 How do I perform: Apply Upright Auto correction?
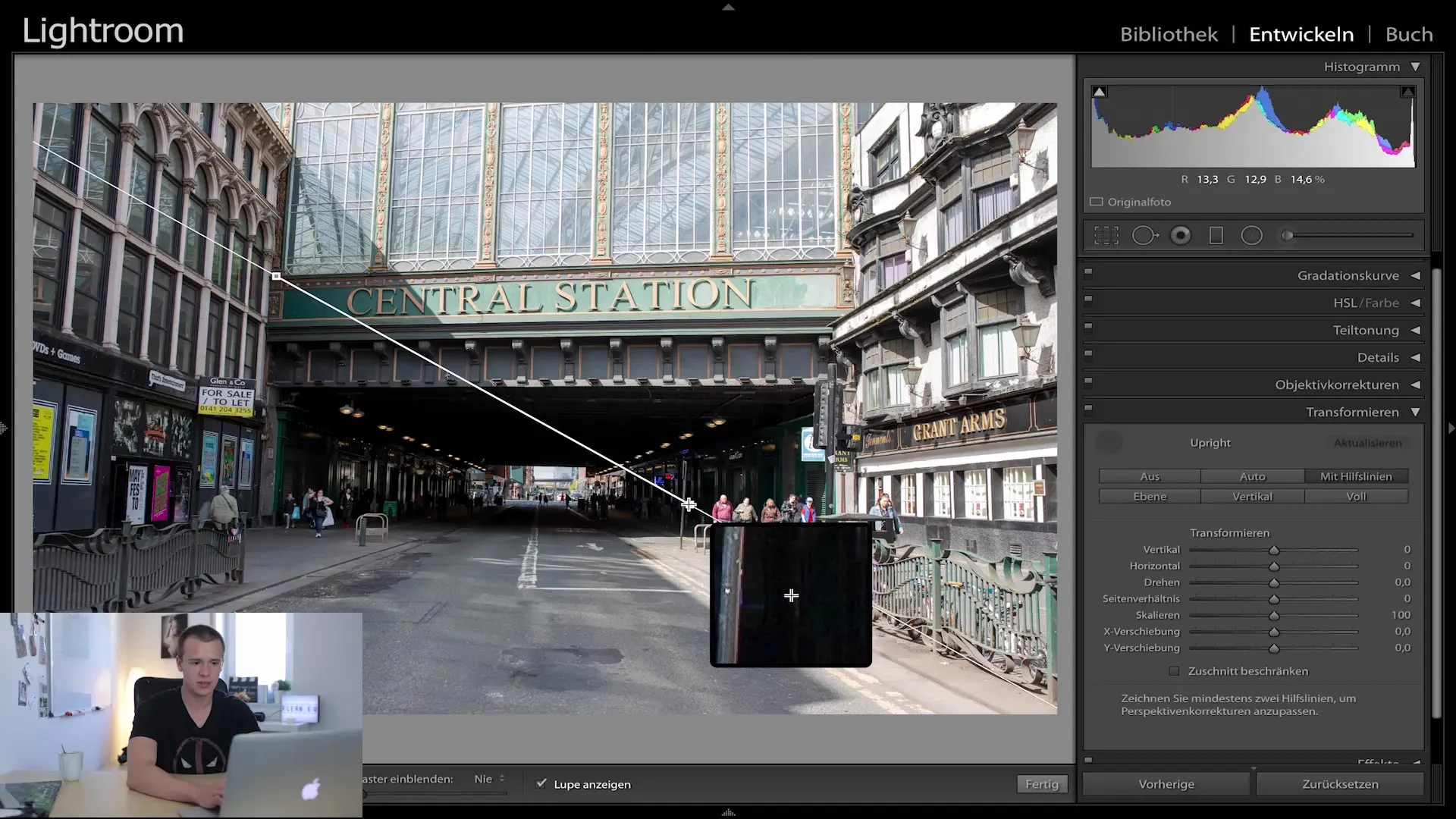click(x=1253, y=476)
